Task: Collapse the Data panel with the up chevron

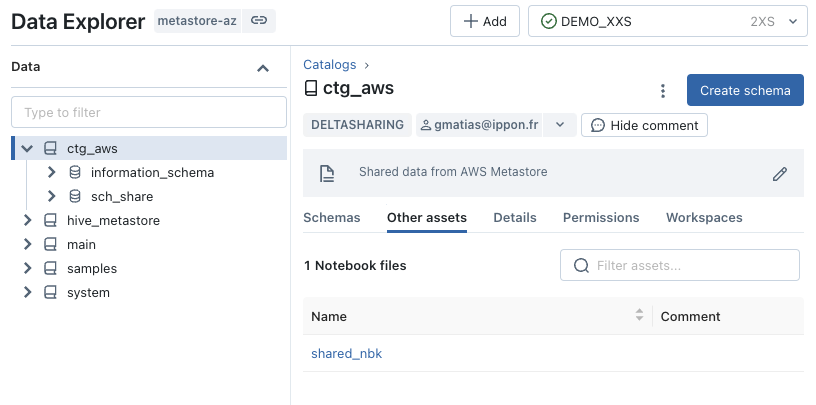Action: (x=263, y=68)
